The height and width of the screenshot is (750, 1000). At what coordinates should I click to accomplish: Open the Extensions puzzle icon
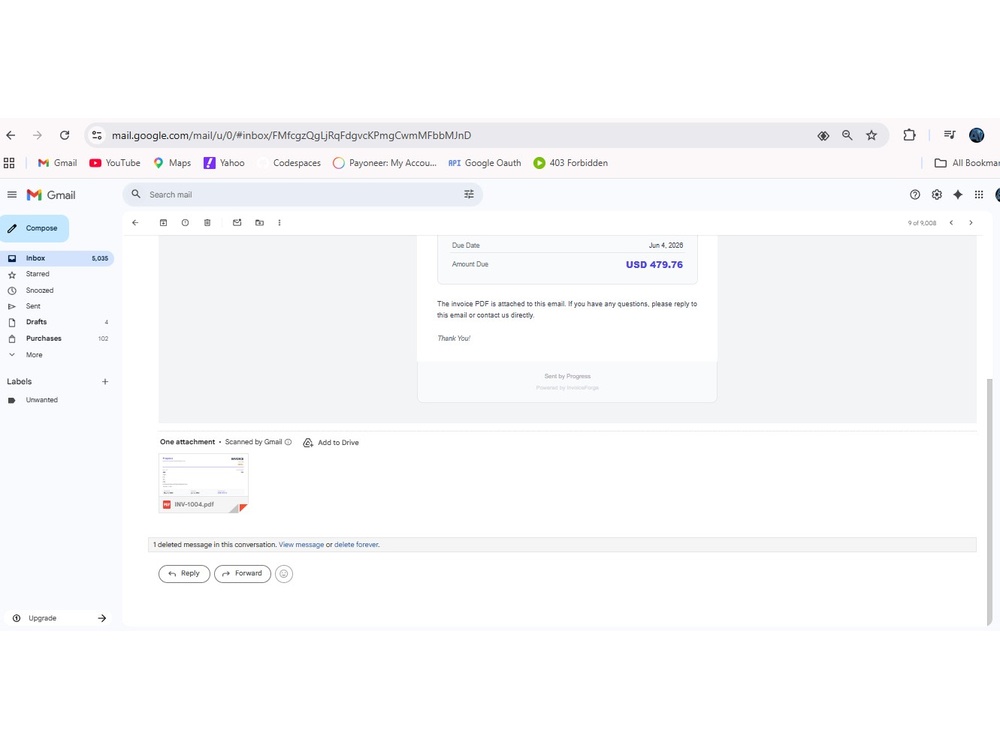point(909,135)
